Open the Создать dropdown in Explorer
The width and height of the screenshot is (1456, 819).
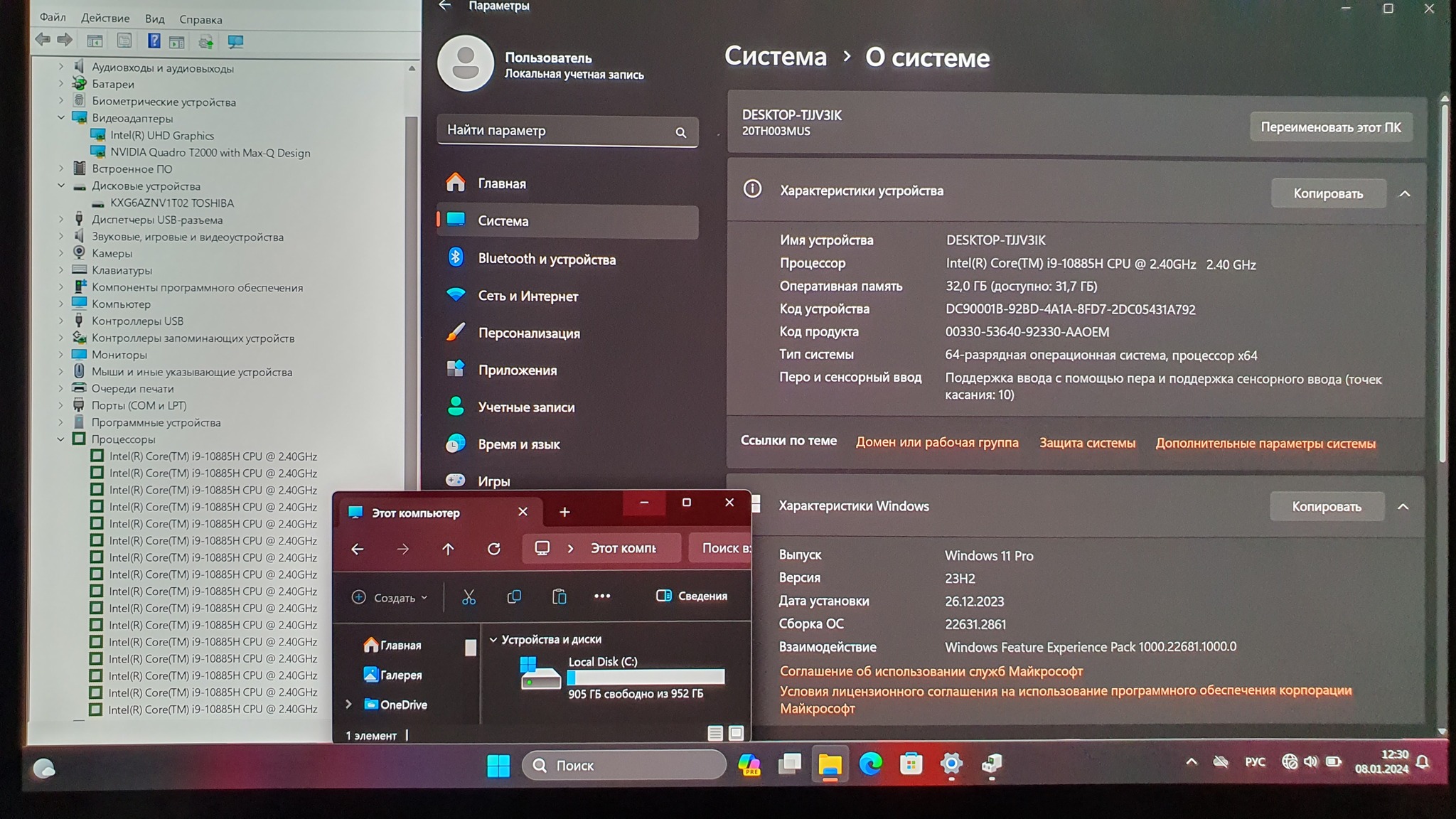tap(390, 598)
